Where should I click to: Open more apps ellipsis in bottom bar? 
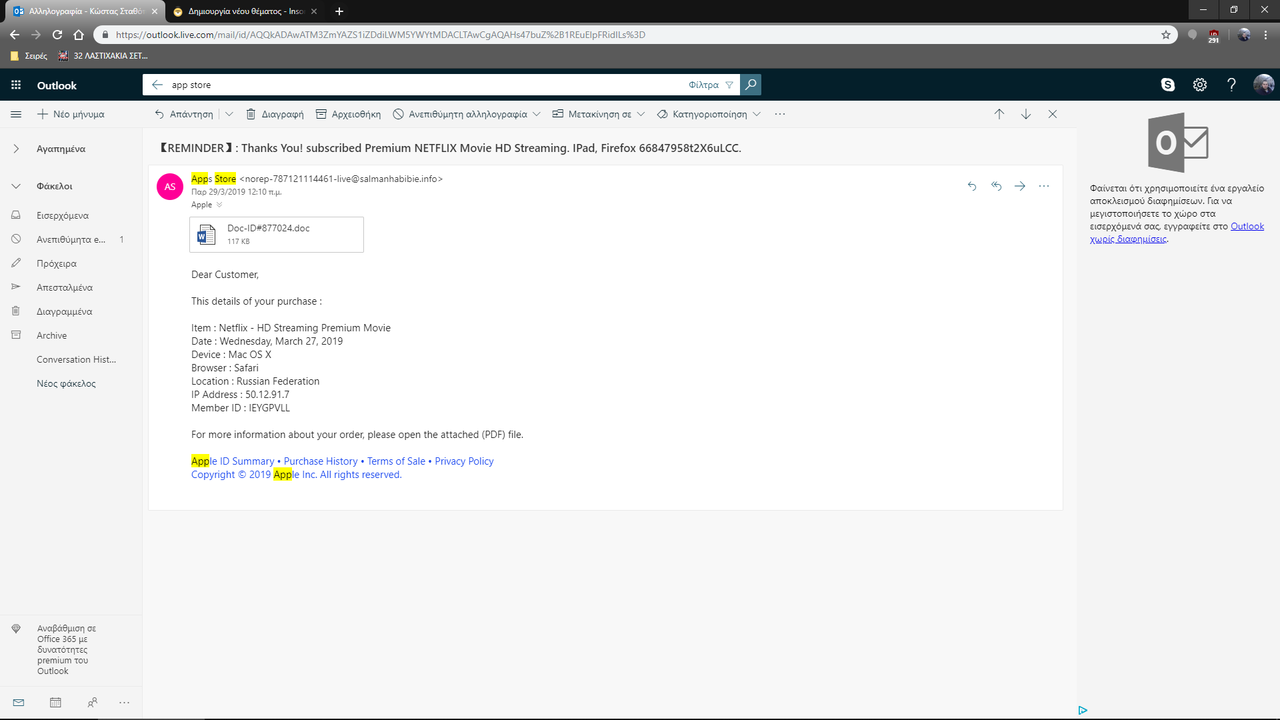125,702
